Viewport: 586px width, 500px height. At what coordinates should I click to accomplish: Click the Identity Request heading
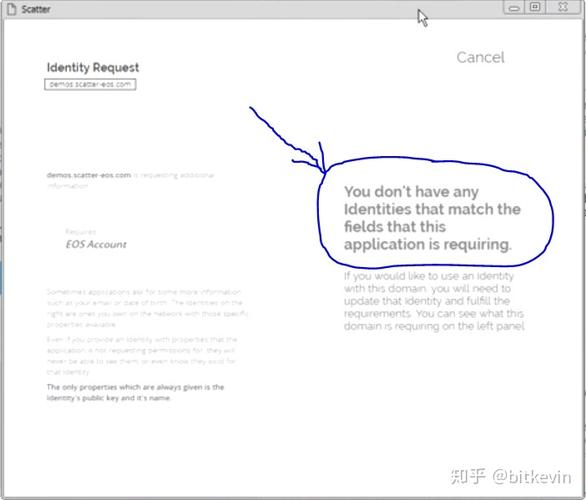coord(93,68)
